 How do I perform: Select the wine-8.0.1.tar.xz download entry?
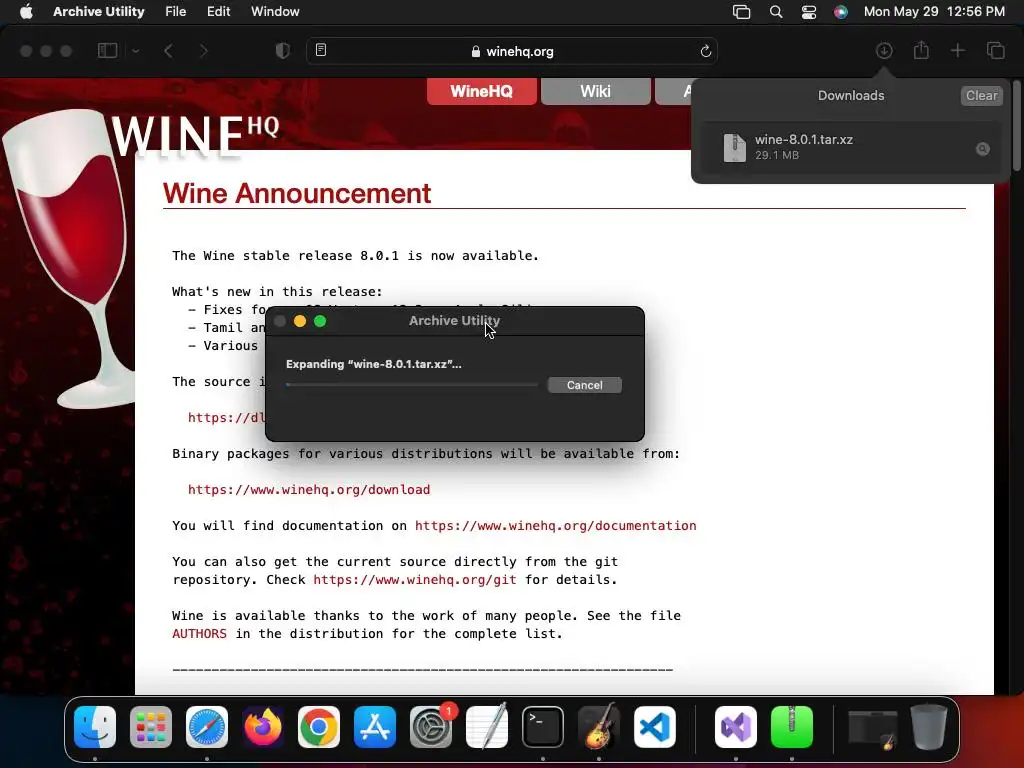(x=851, y=148)
